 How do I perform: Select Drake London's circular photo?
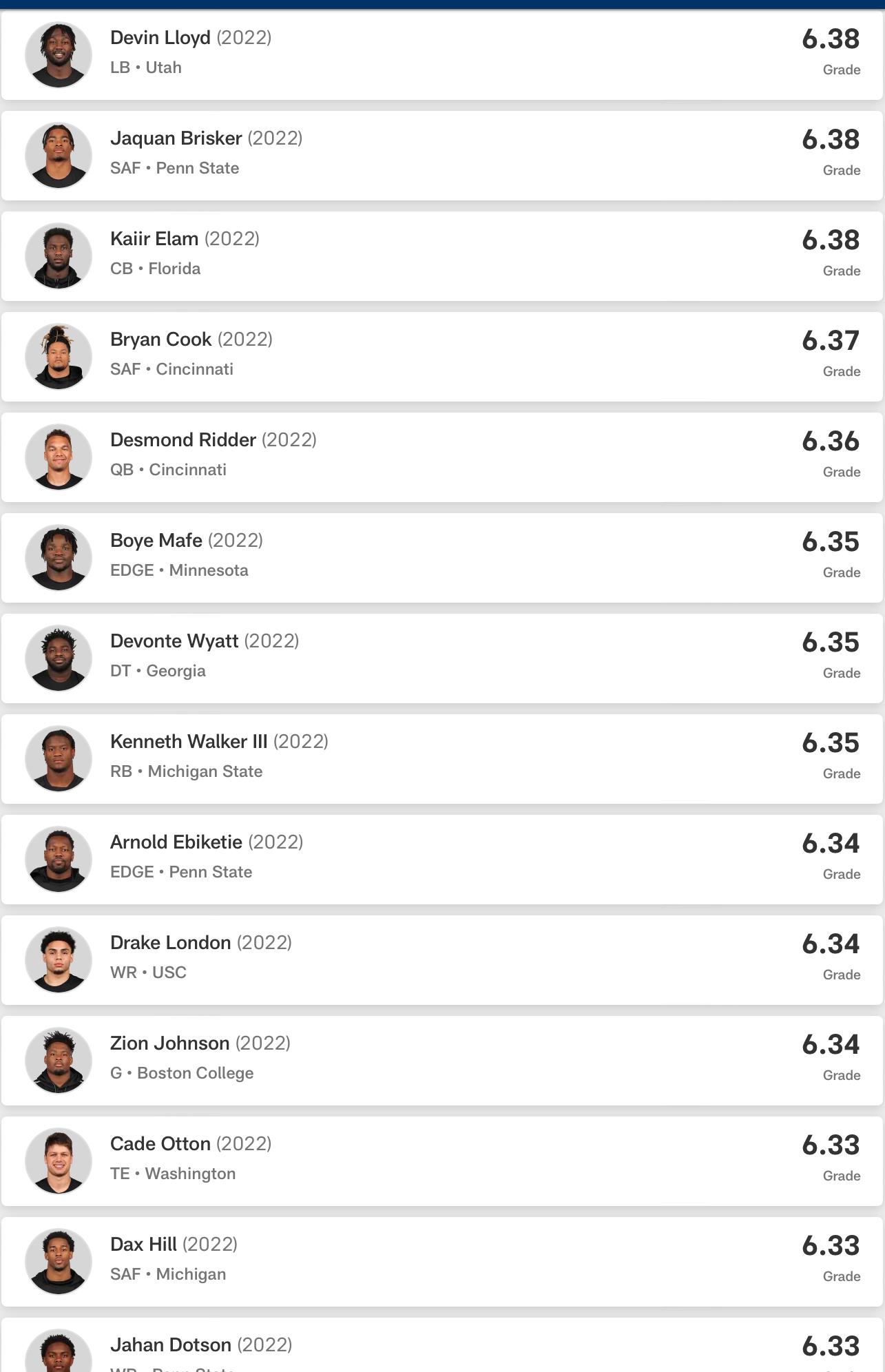point(59,960)
